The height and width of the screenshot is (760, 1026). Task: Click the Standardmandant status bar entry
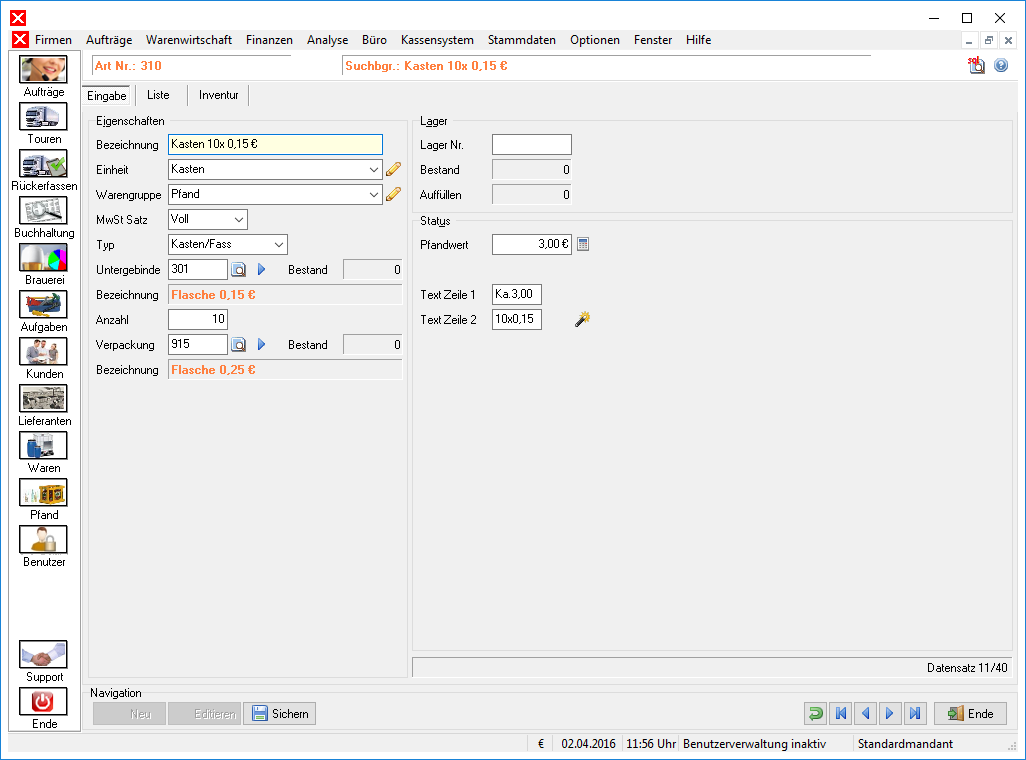point(906,744)
